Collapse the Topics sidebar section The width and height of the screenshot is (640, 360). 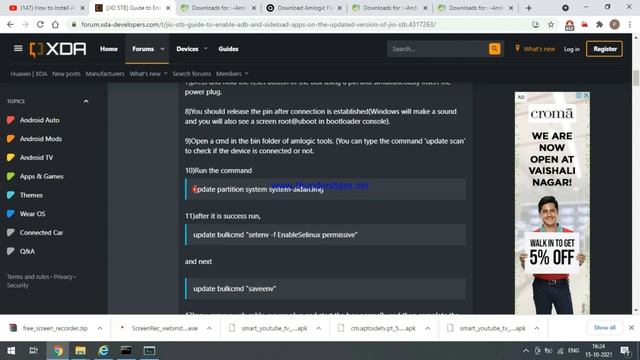pos(86,101)
